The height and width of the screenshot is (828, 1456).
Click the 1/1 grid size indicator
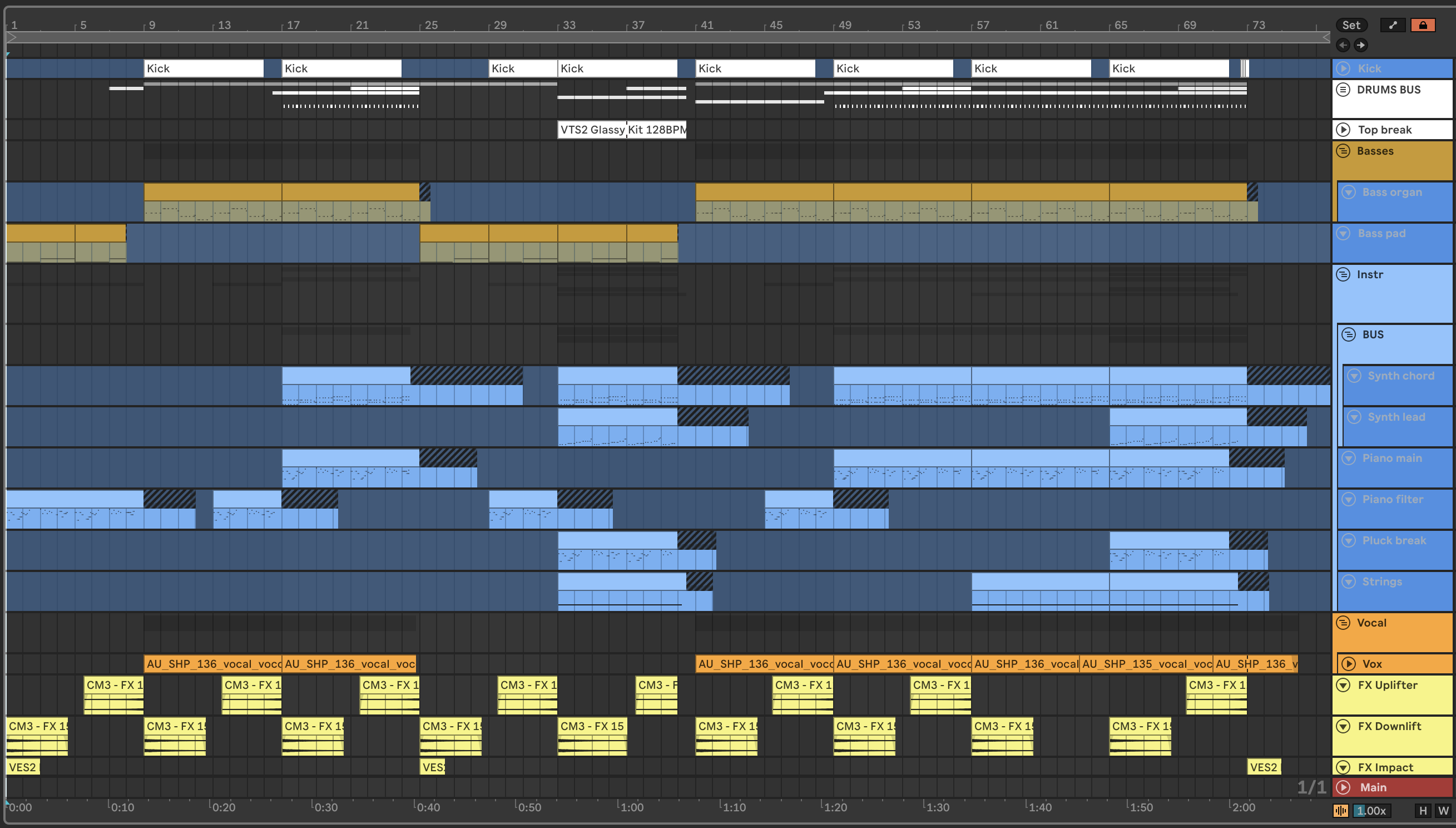[1311, 787]
